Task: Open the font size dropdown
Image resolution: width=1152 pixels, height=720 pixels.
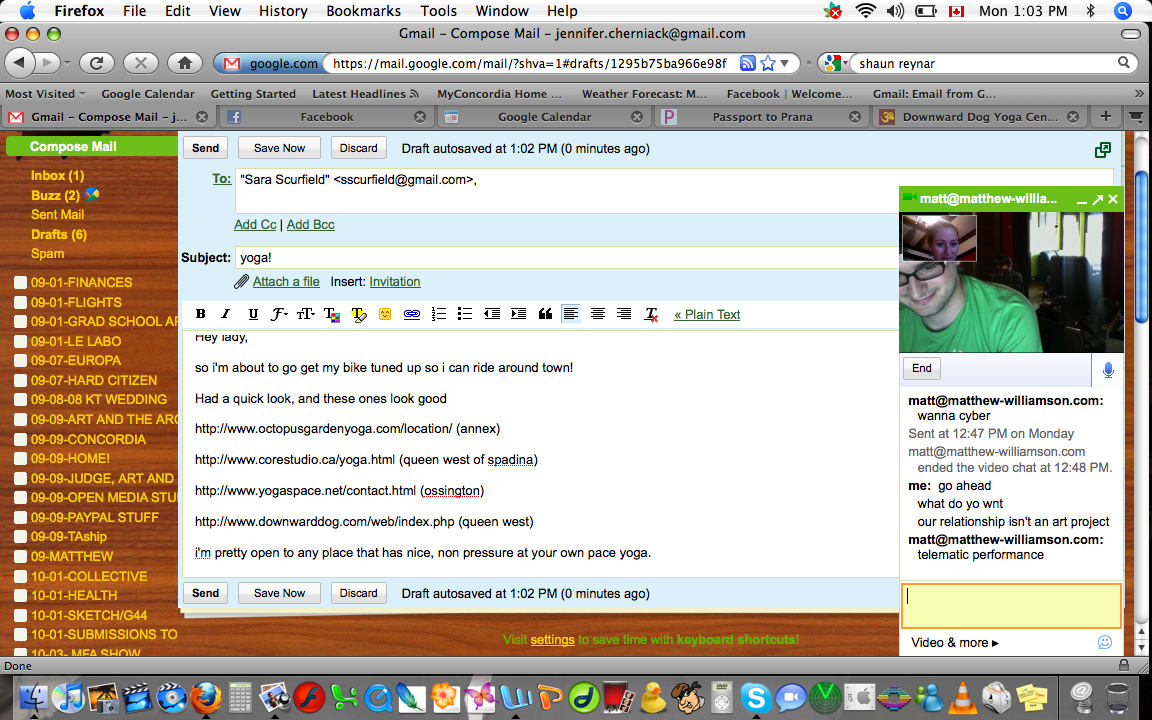Action: (x=306, y=314)
